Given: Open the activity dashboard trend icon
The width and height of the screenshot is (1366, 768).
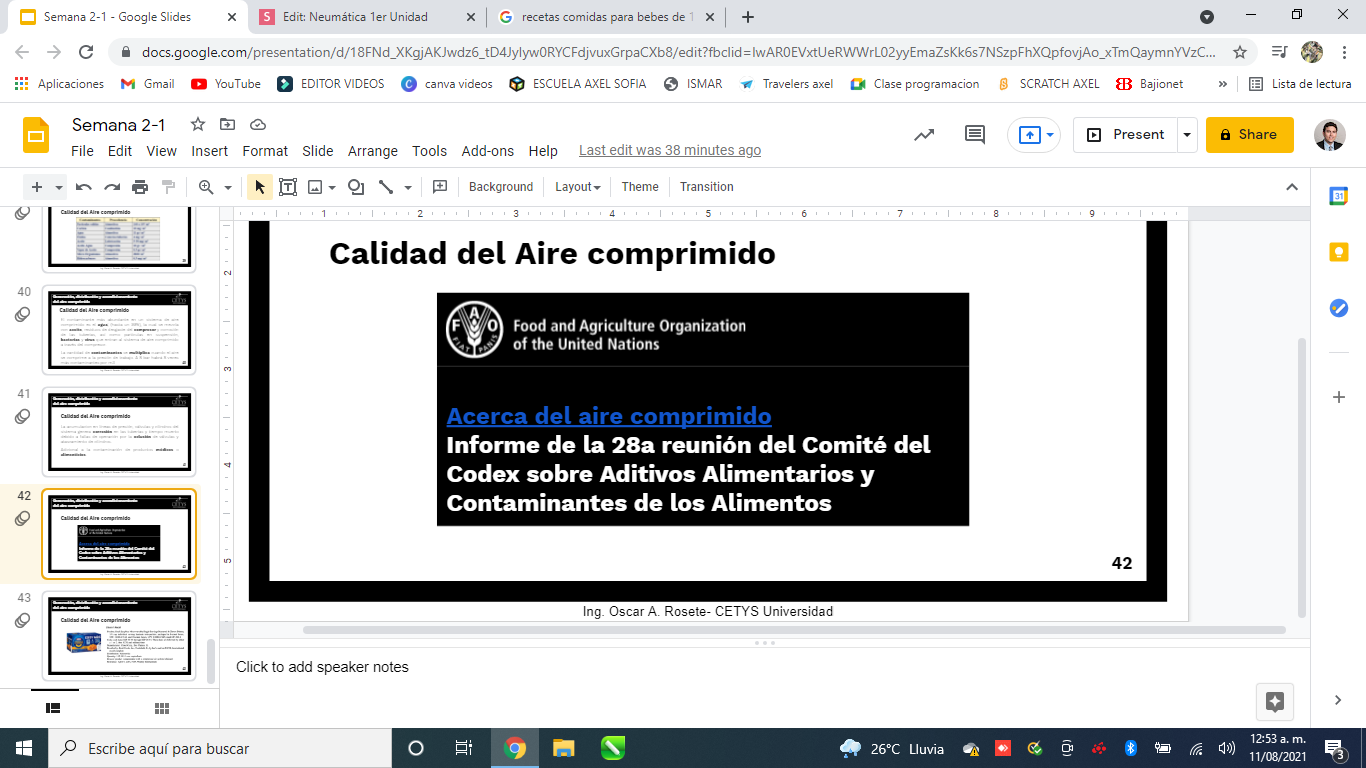Looking at the screenshot, I should pyautogui.click(x=924, y=135).
